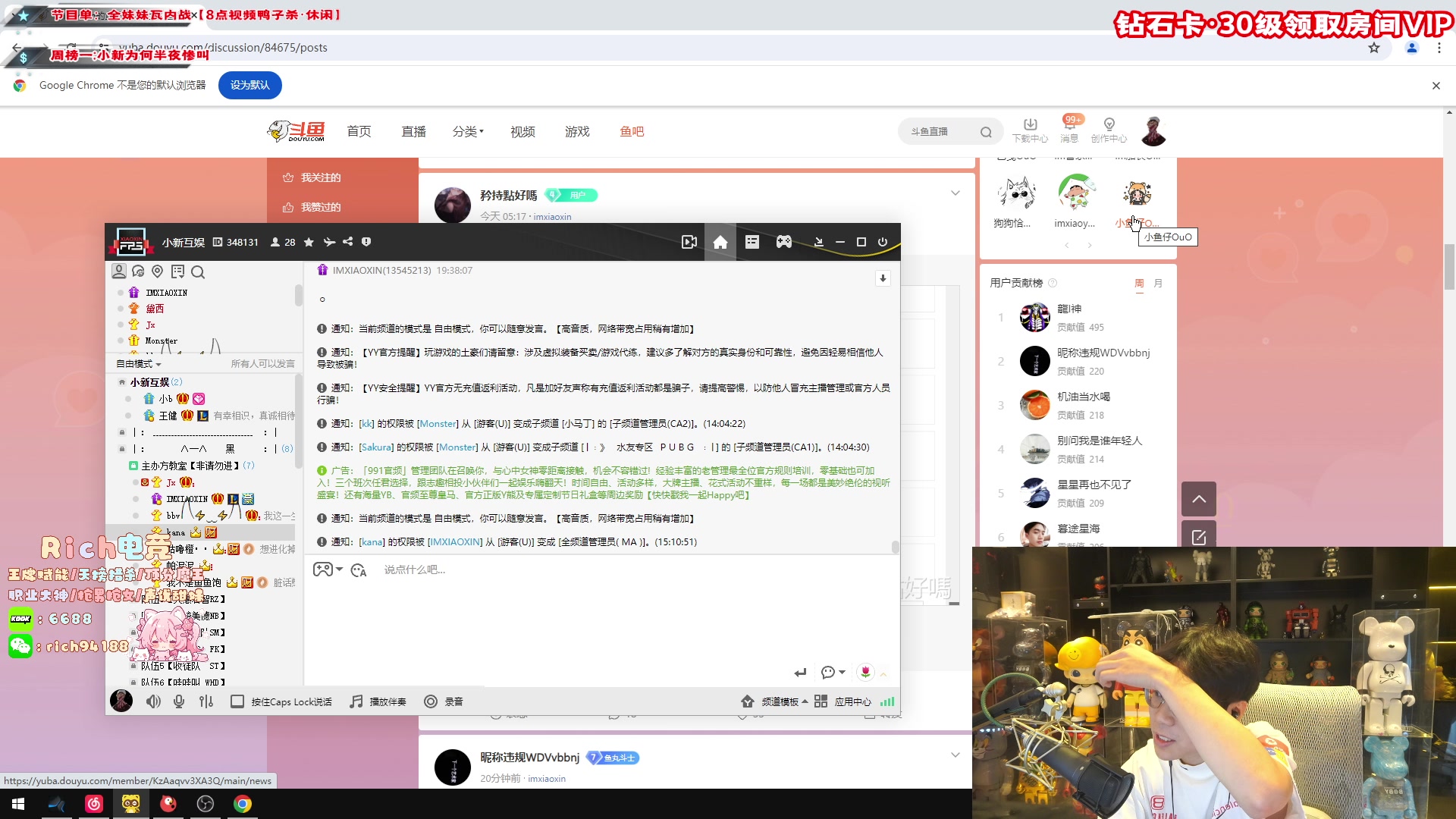Viewport: 1456px width, 819px height.
Task: Open member search magnifier in YY sidebar
Action: click(x=198, y=271)
